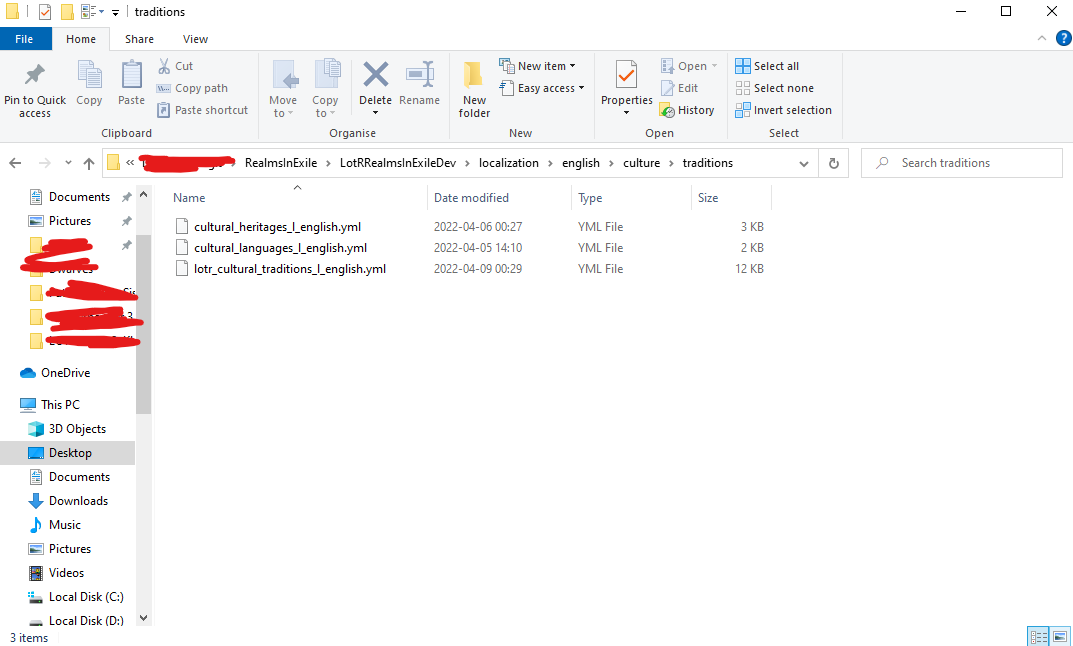
Task: Click localization in the address path
Action: click(x=508, y=163)
